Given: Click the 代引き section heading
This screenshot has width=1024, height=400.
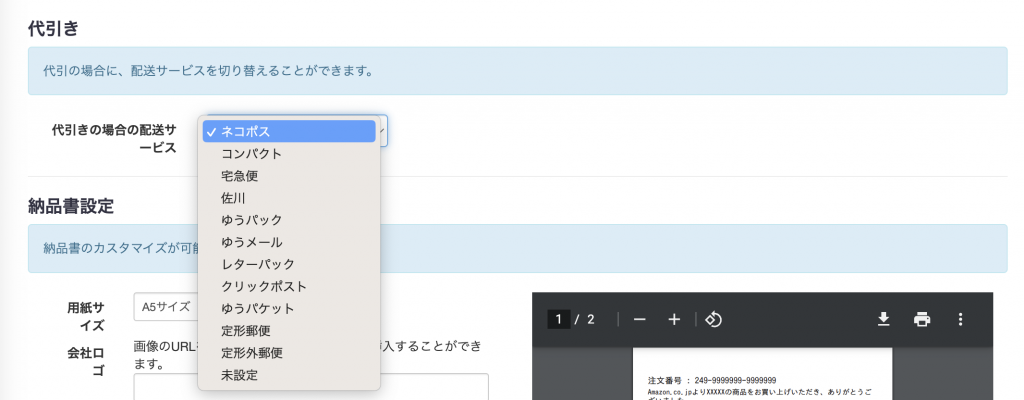Looking at the screenshot, I should [53, 29].
